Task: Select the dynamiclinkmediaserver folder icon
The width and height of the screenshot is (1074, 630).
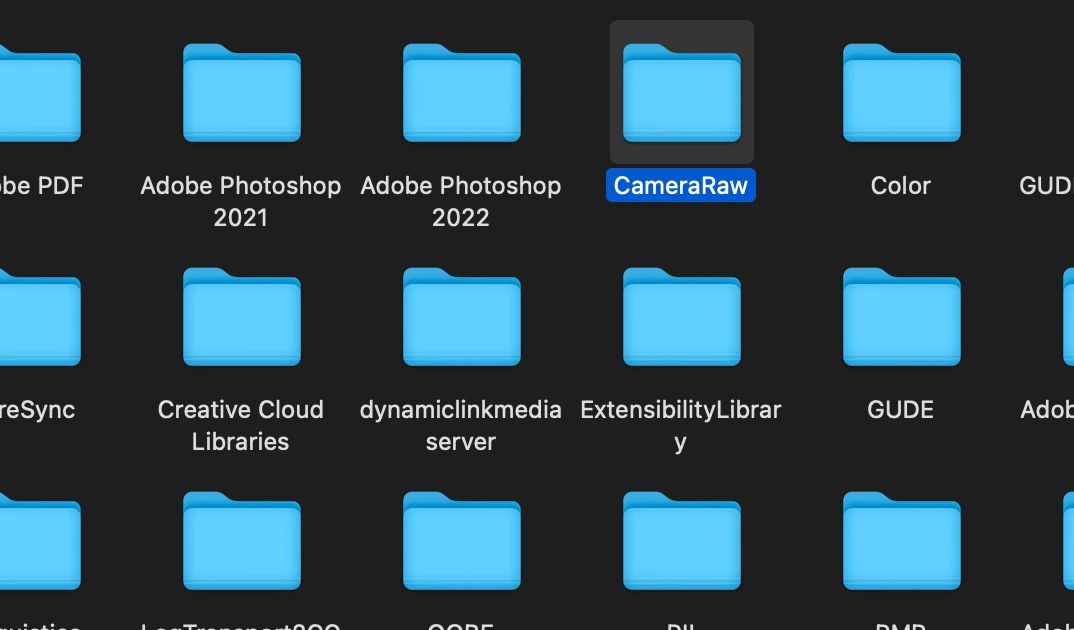Action: coord(462,316)
